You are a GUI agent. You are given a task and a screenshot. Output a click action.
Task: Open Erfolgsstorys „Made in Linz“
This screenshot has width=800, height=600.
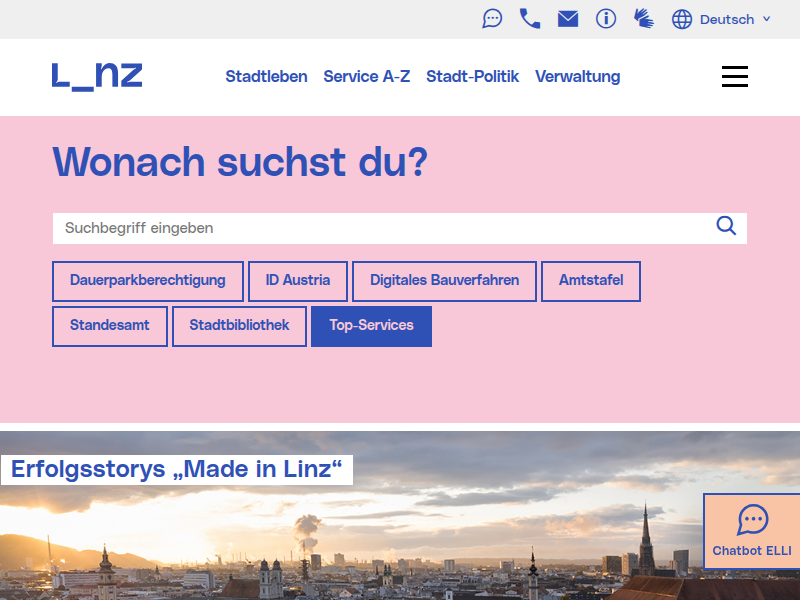pos(176,468)
